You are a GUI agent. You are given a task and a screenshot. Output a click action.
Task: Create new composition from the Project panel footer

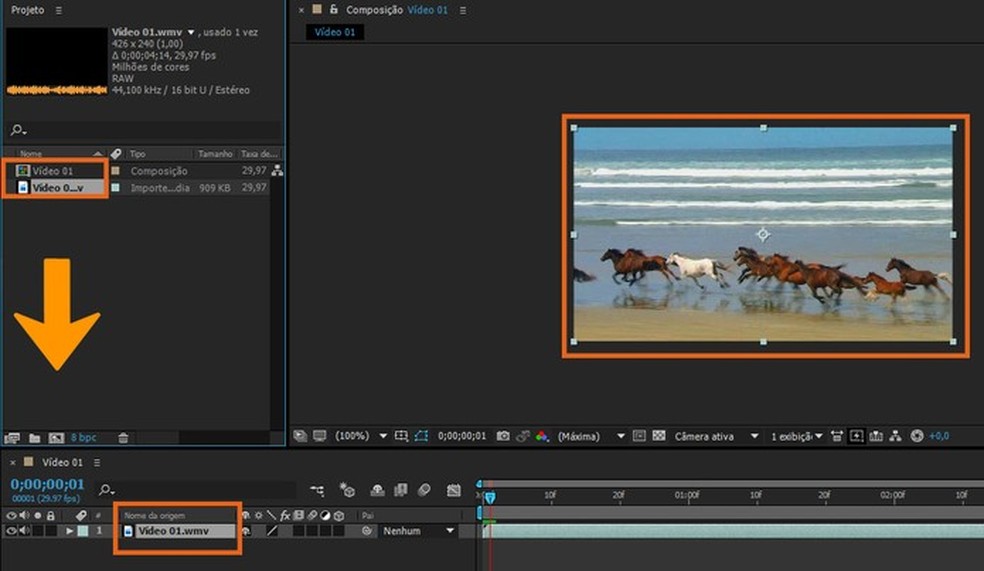56,438
